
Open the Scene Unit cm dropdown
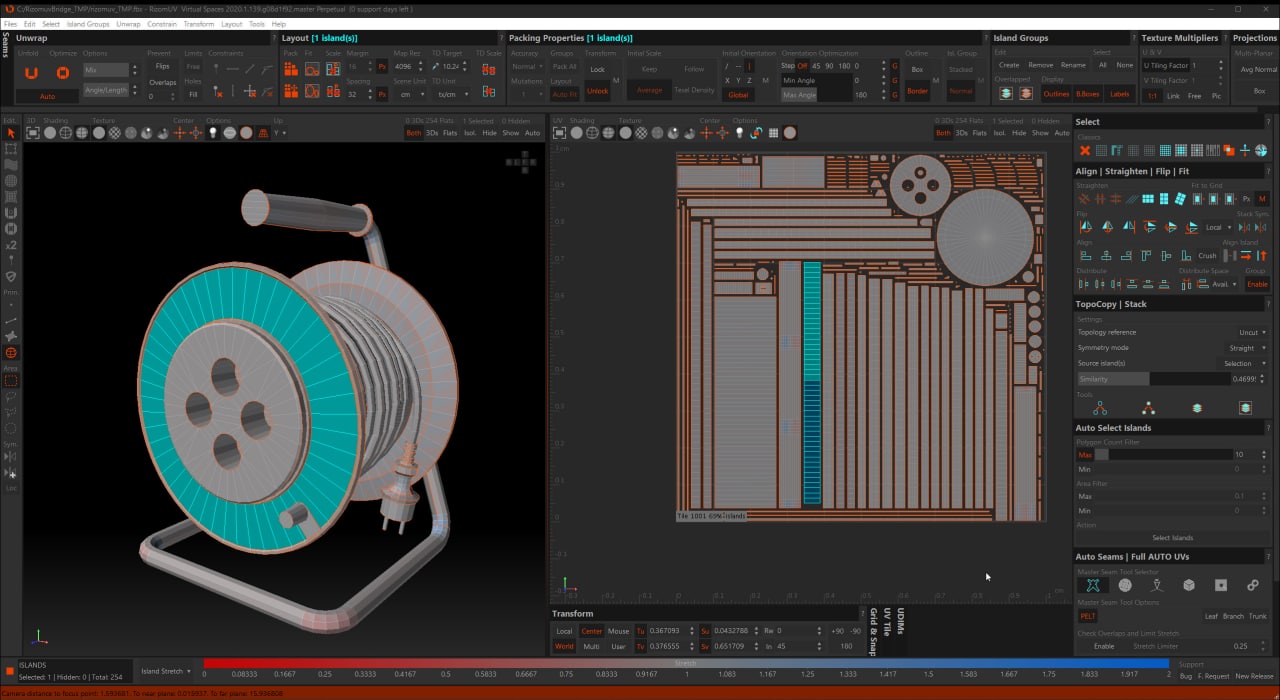point(408,94)
